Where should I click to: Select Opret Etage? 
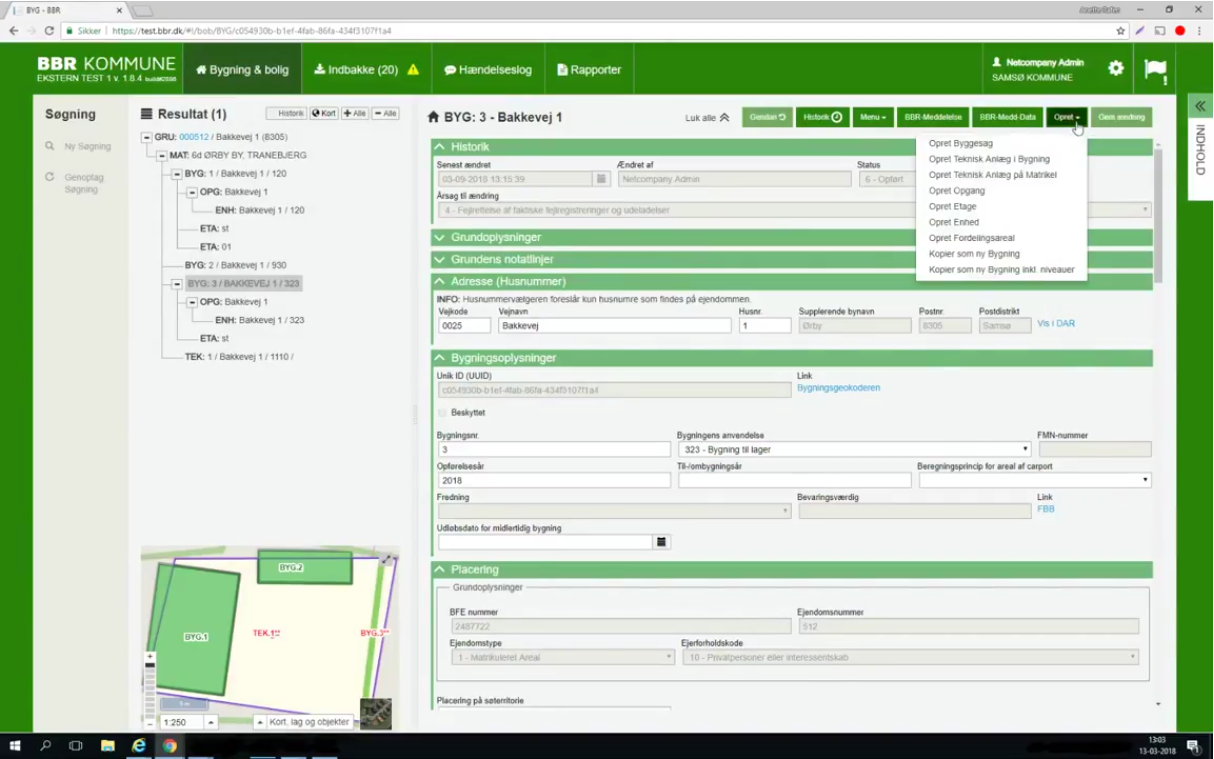click(952, 206)
